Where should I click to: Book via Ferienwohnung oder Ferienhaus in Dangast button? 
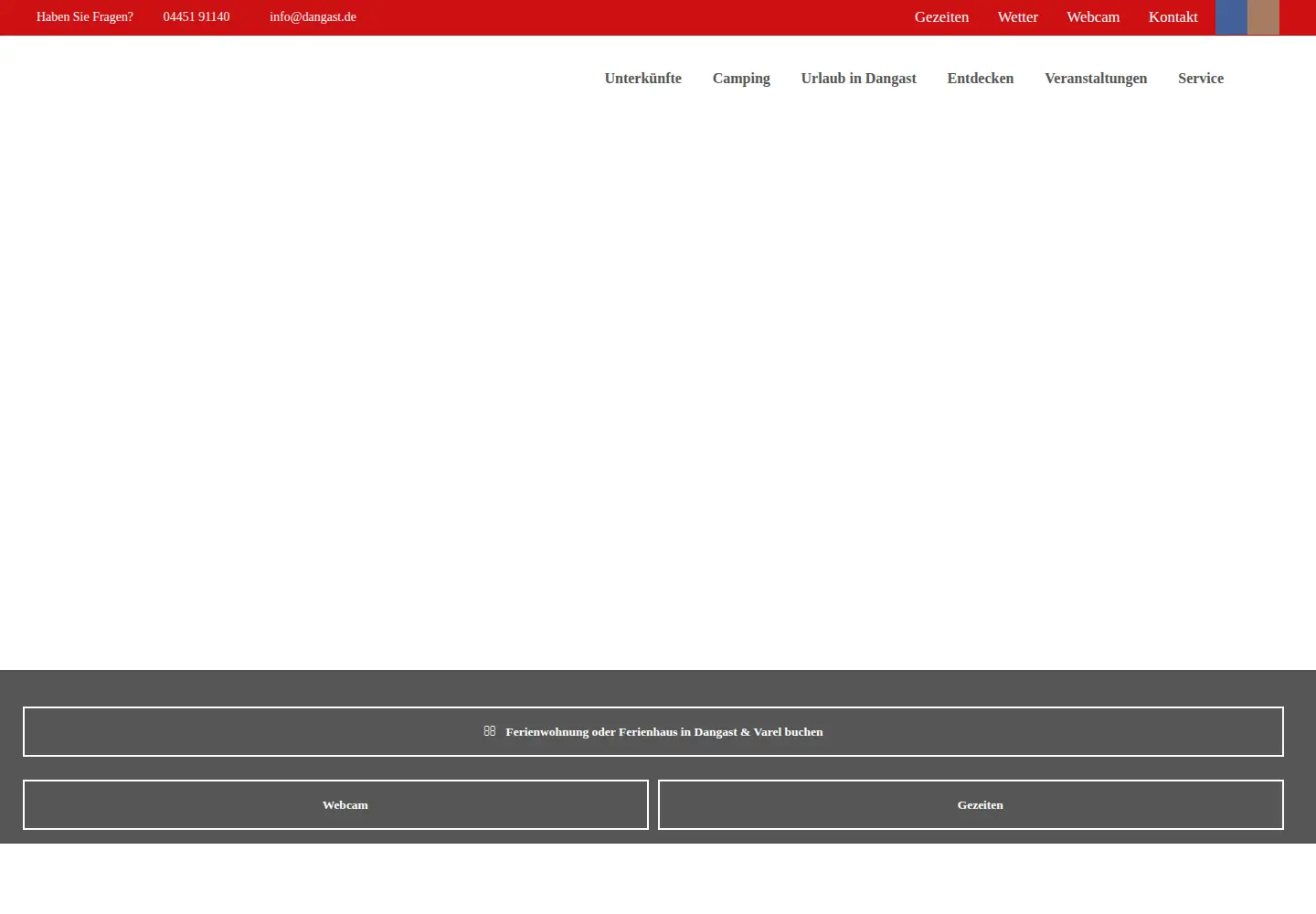[x=653, y=731]
